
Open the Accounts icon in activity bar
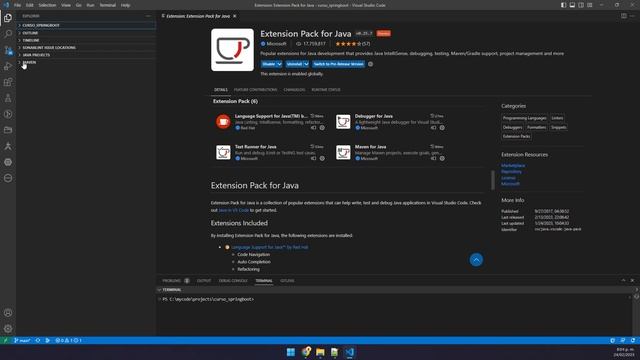pos(8,313)
